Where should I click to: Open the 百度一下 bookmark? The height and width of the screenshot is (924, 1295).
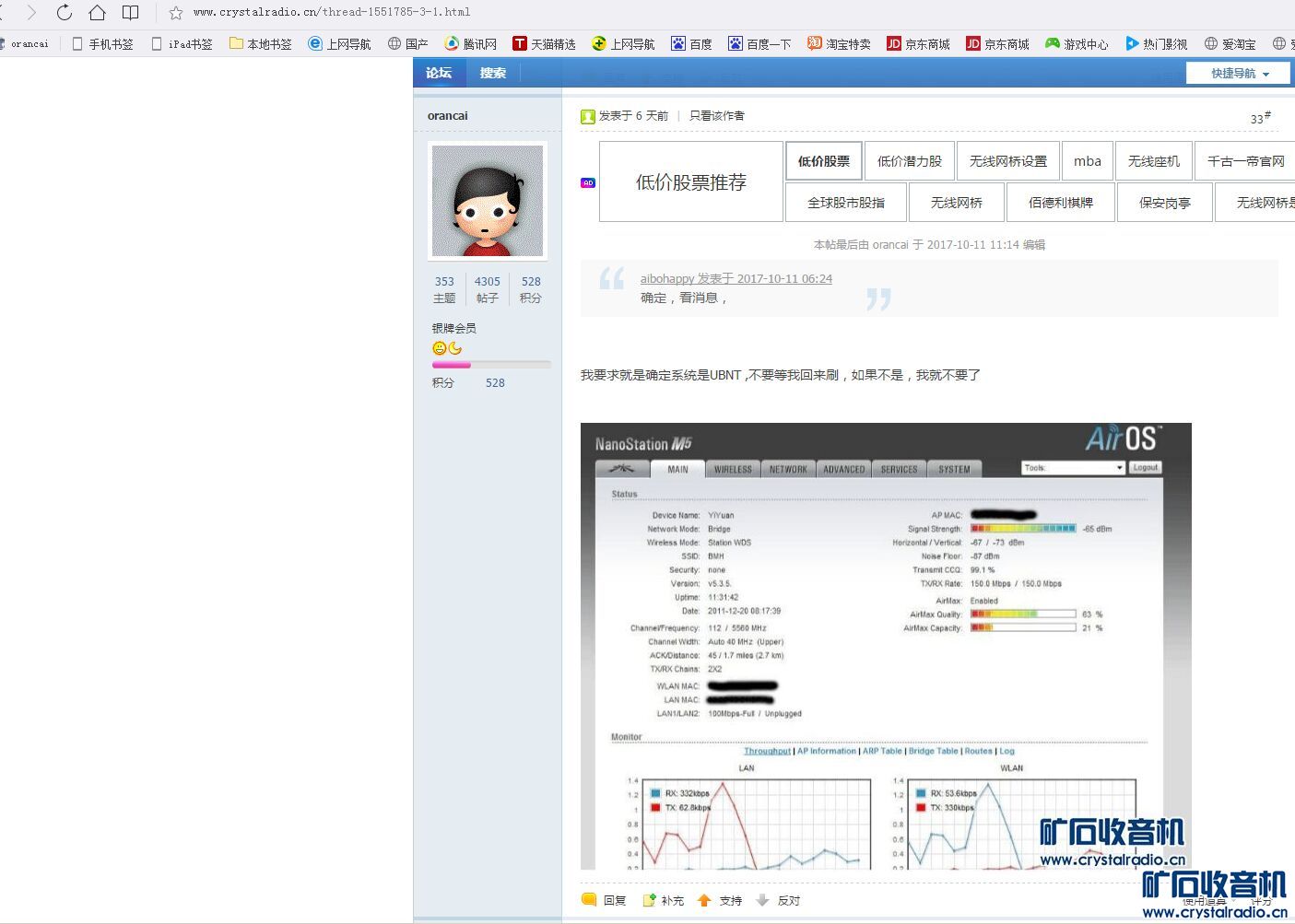click(760, 43)
